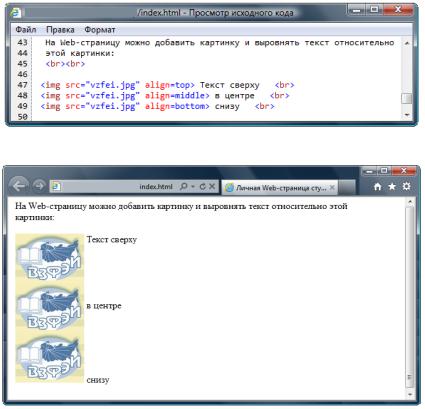
Task: Open the Файл menu in source viewer
Action: pos(26,30)
